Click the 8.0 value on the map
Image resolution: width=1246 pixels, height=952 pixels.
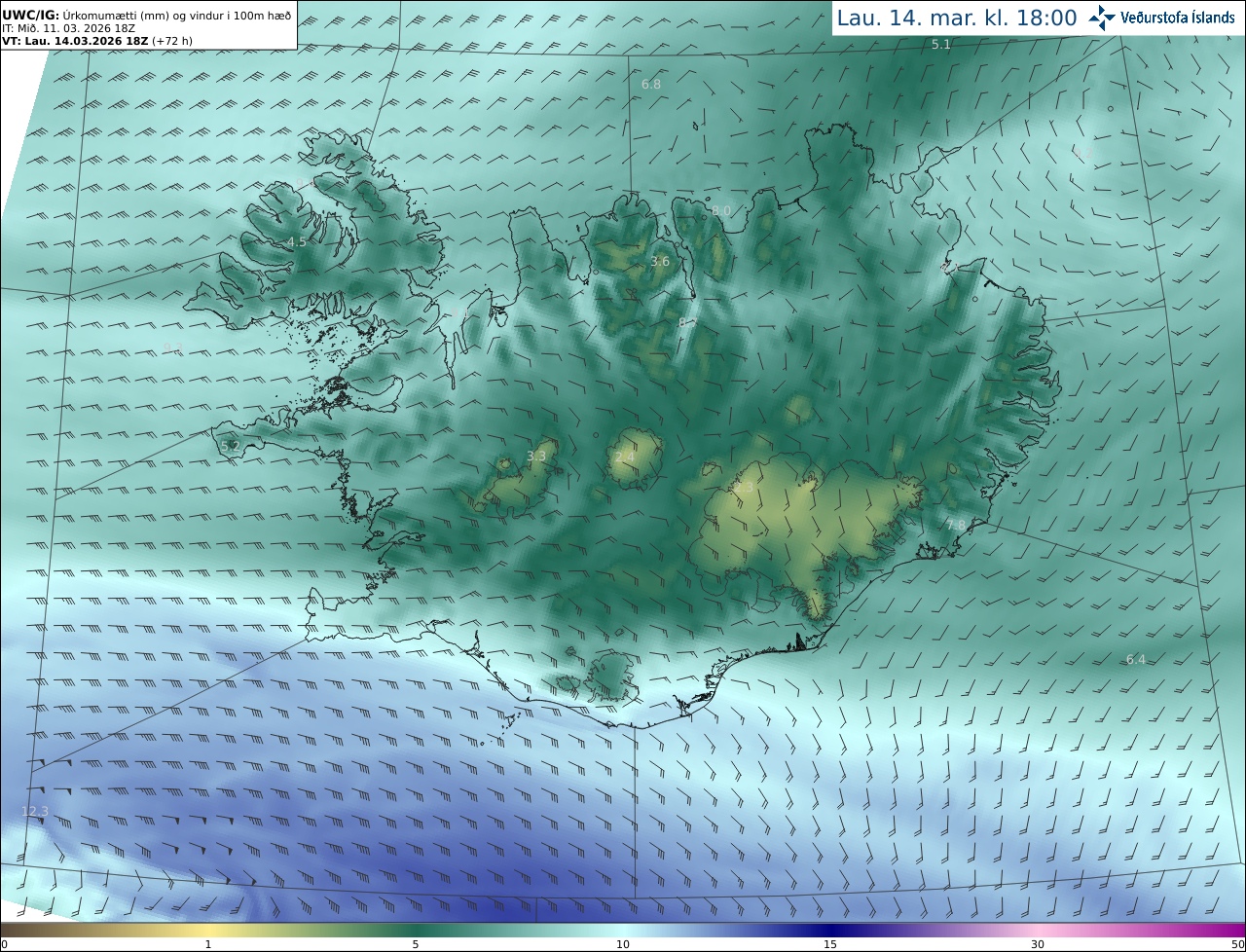click(x=720, y=210)
